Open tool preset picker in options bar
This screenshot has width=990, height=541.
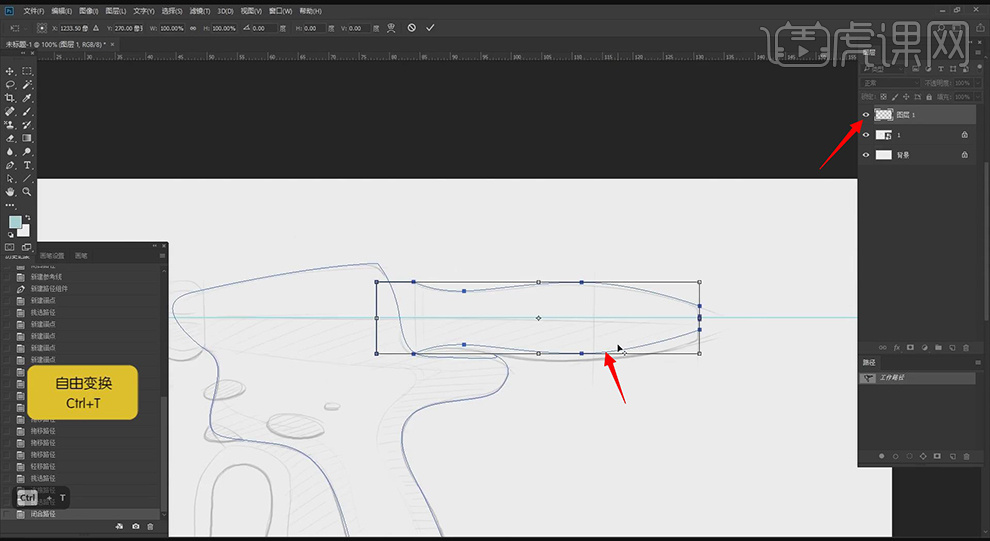(15, 28)
